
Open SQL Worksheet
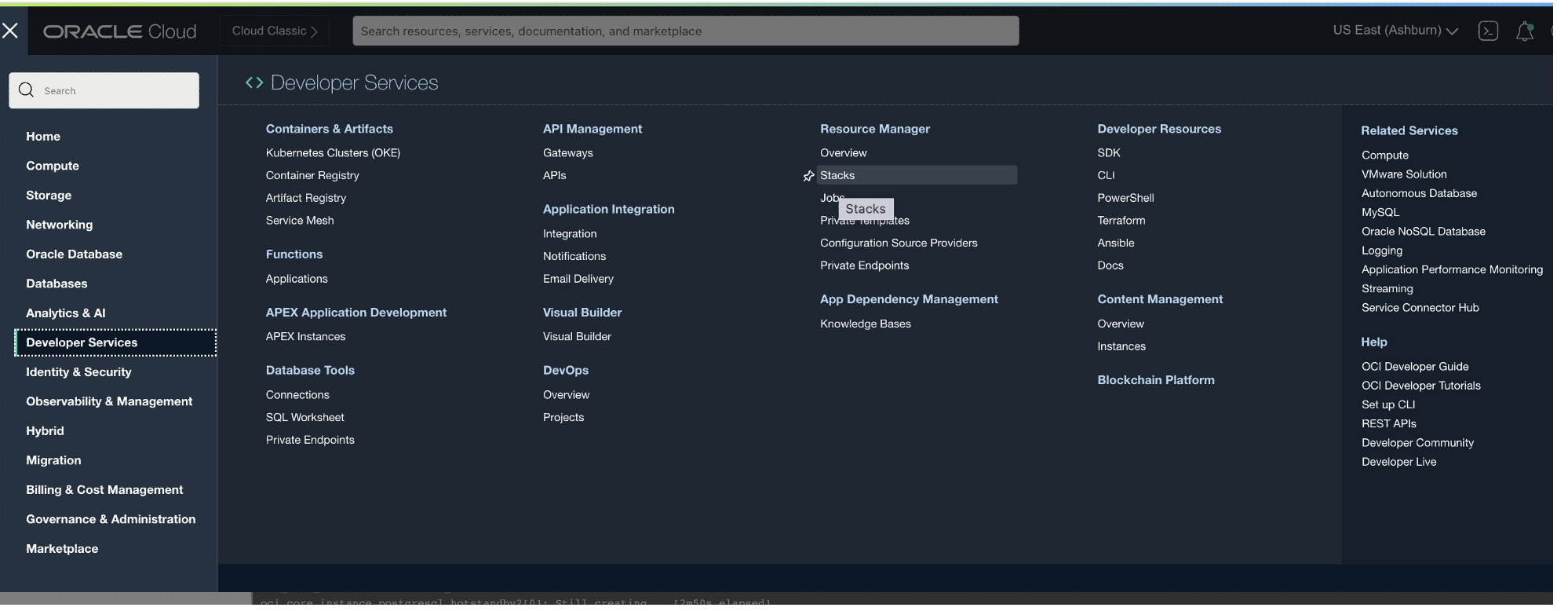click(305, 418)
